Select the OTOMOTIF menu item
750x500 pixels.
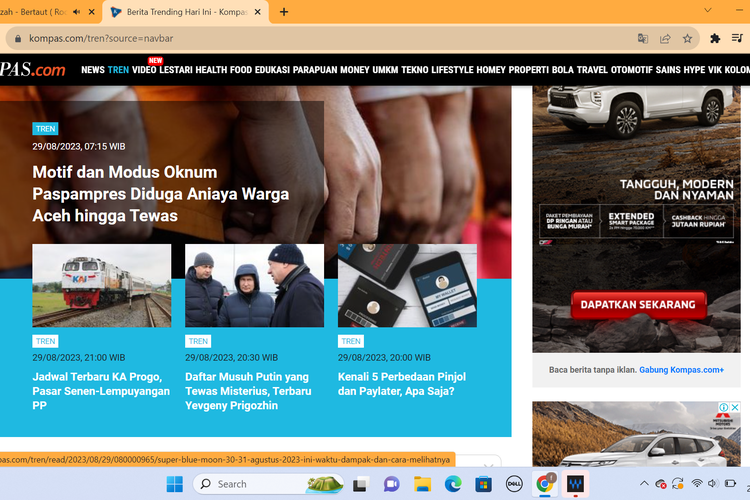tap(631, 70)
